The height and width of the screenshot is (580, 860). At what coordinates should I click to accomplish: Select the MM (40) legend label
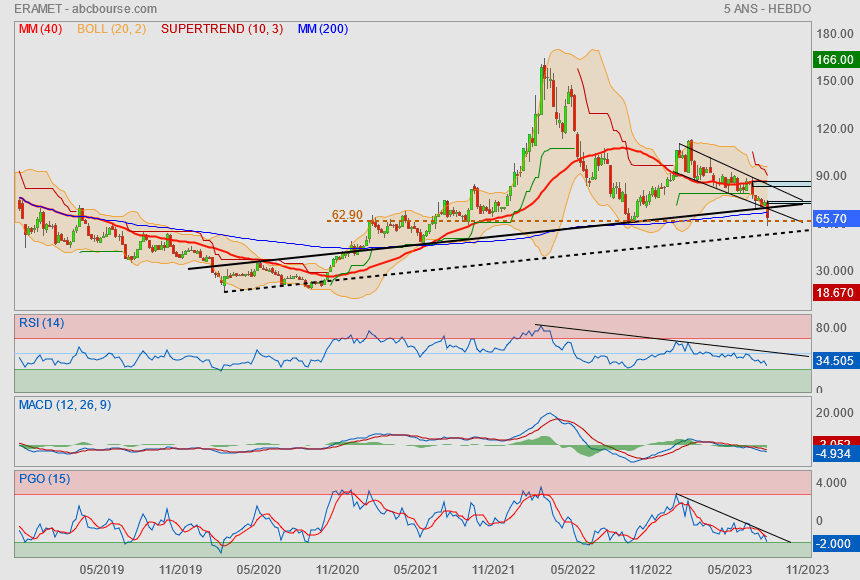[41, 29]
